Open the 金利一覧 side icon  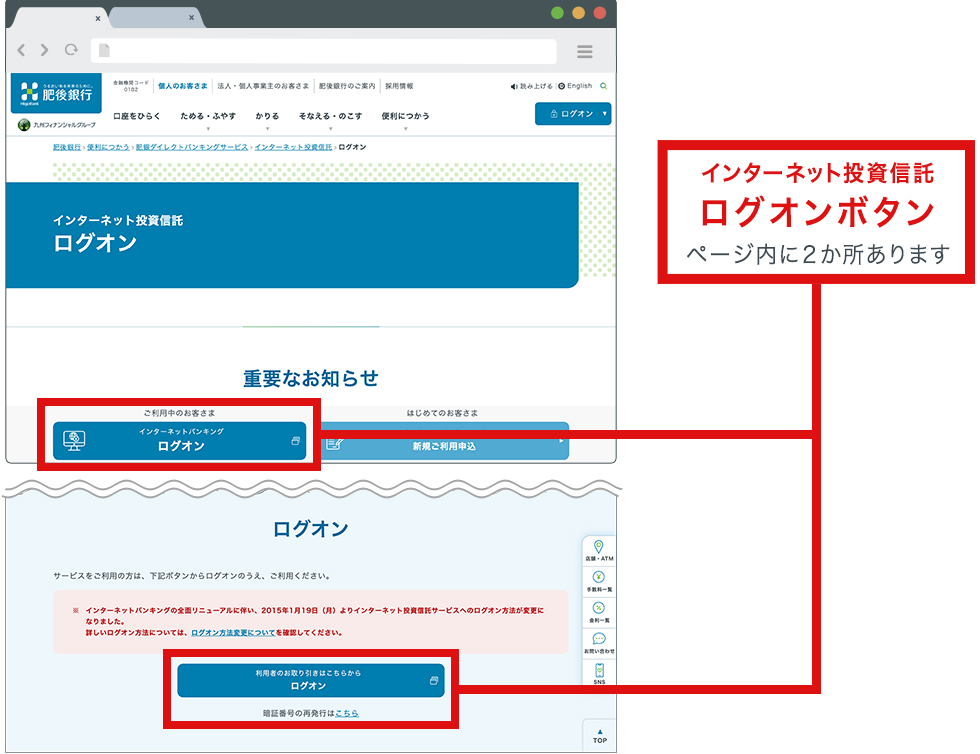point(599,613)
